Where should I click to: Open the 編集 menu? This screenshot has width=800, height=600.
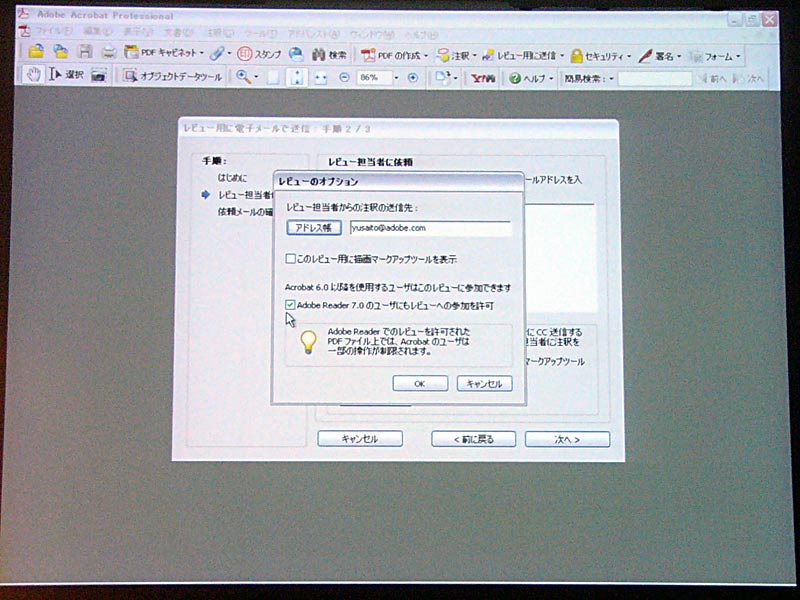(97, 32)
